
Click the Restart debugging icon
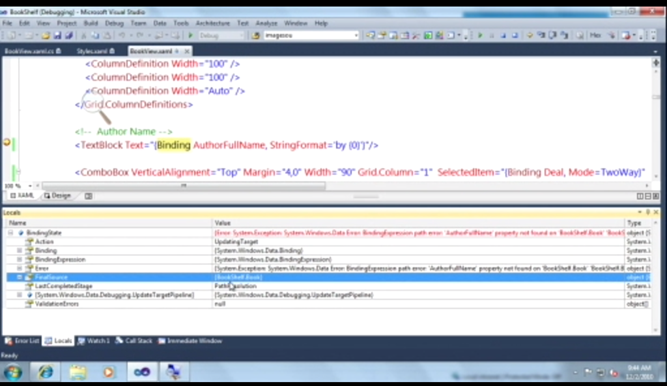[x=515, y=36]
